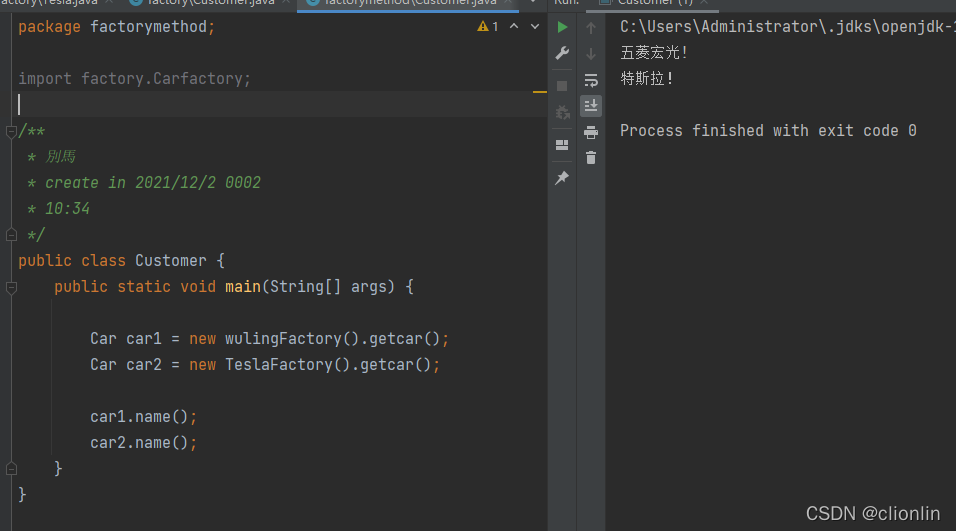Click the TeslaFactory() call in code

tap(287, 365)
